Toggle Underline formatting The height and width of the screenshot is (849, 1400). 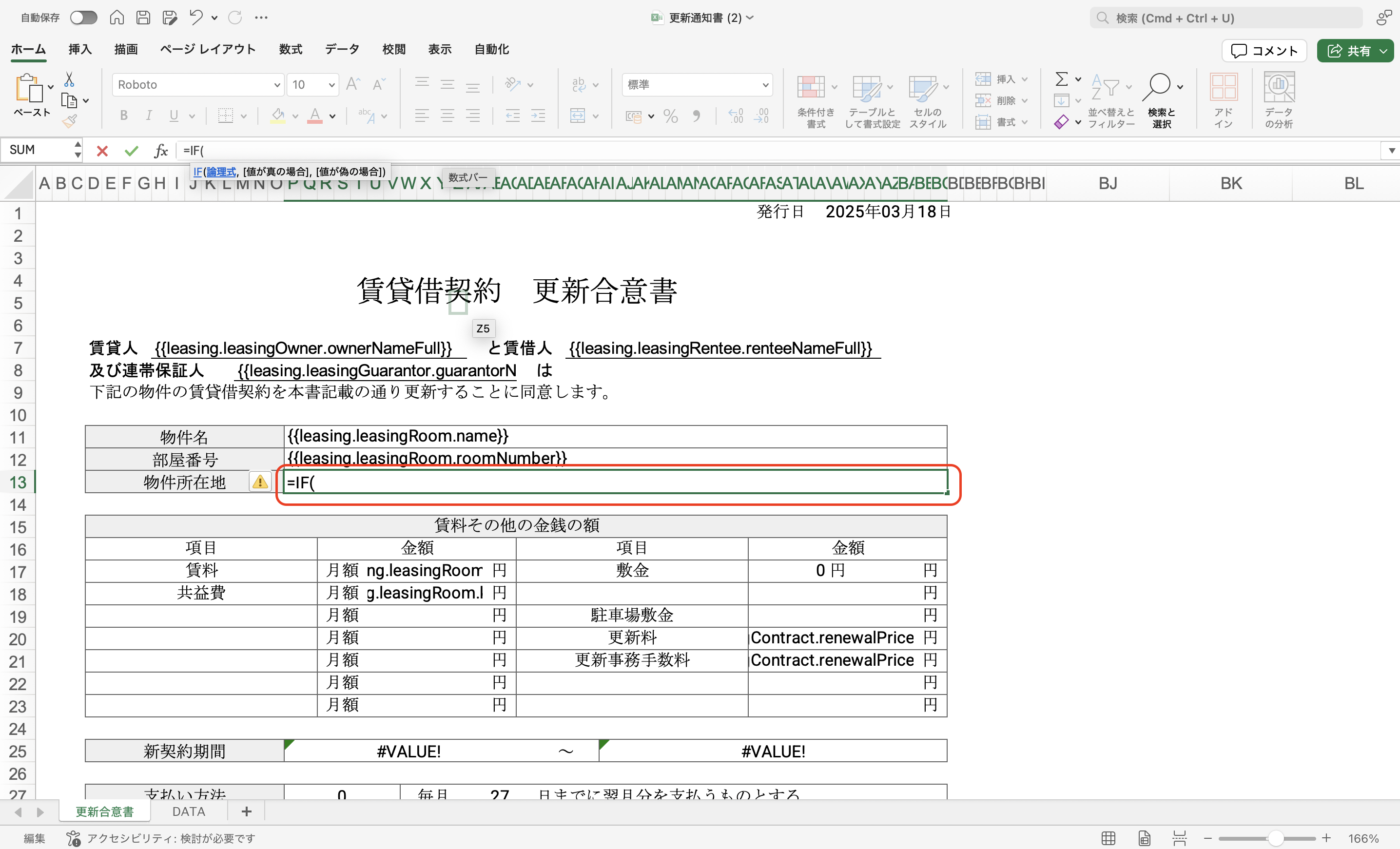pyautogui.click(x=174, y=116)
